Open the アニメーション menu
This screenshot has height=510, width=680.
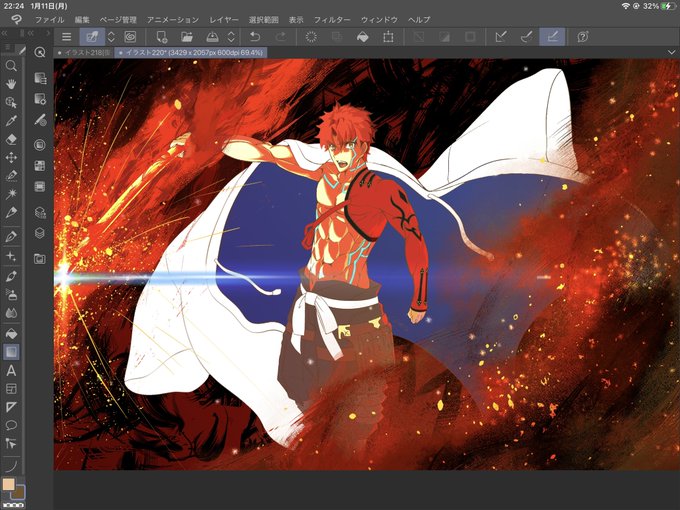pos(173,20)
